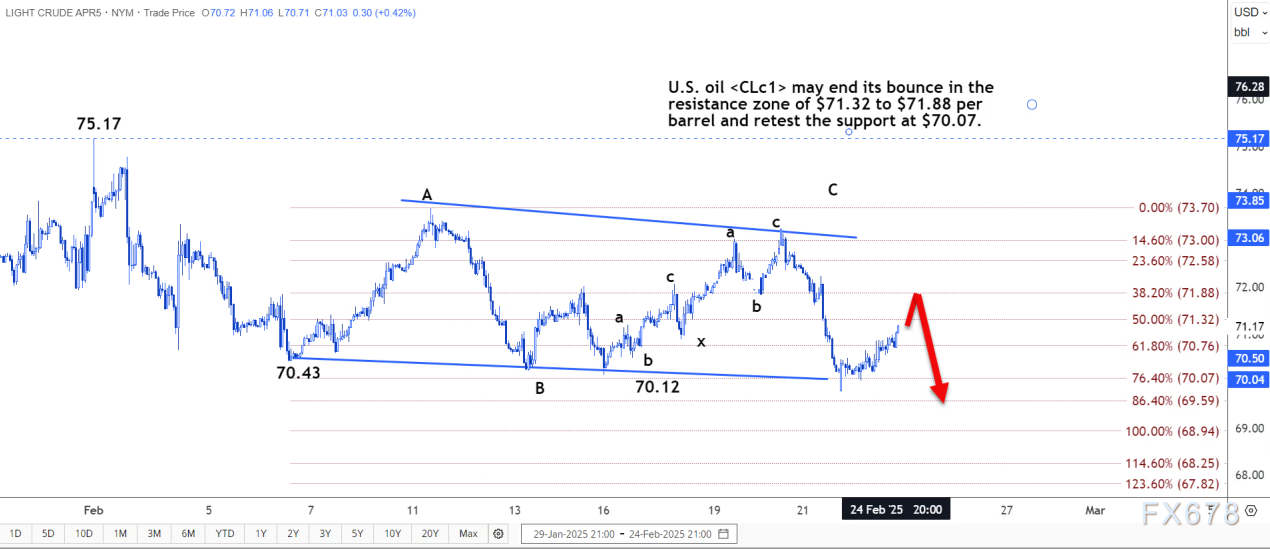Pick the 5Y range button

click(356, 533)
